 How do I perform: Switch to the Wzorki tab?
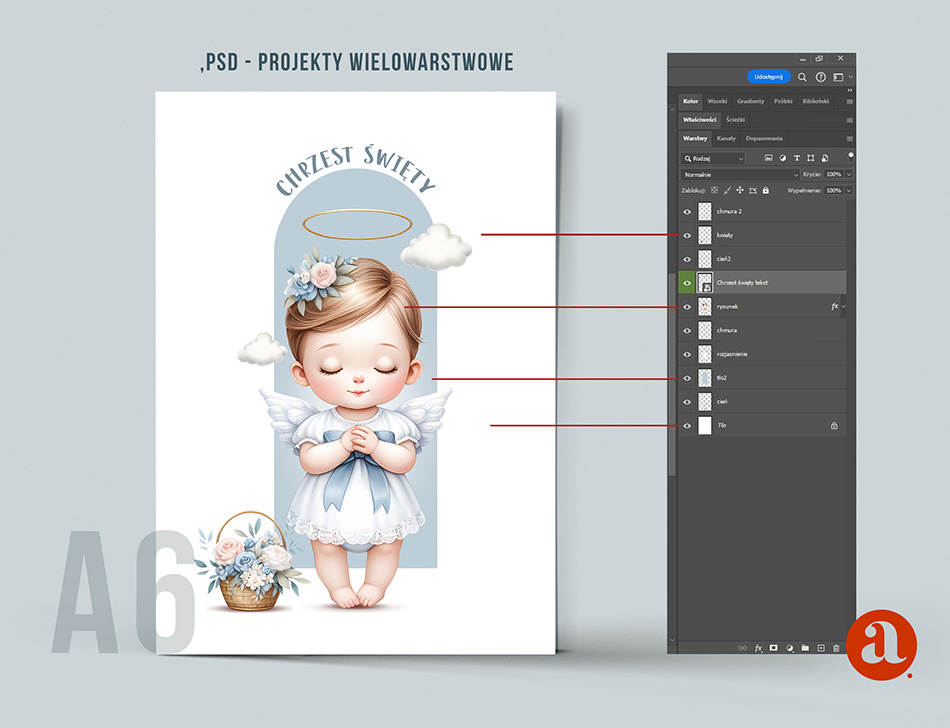pos(717,101)
